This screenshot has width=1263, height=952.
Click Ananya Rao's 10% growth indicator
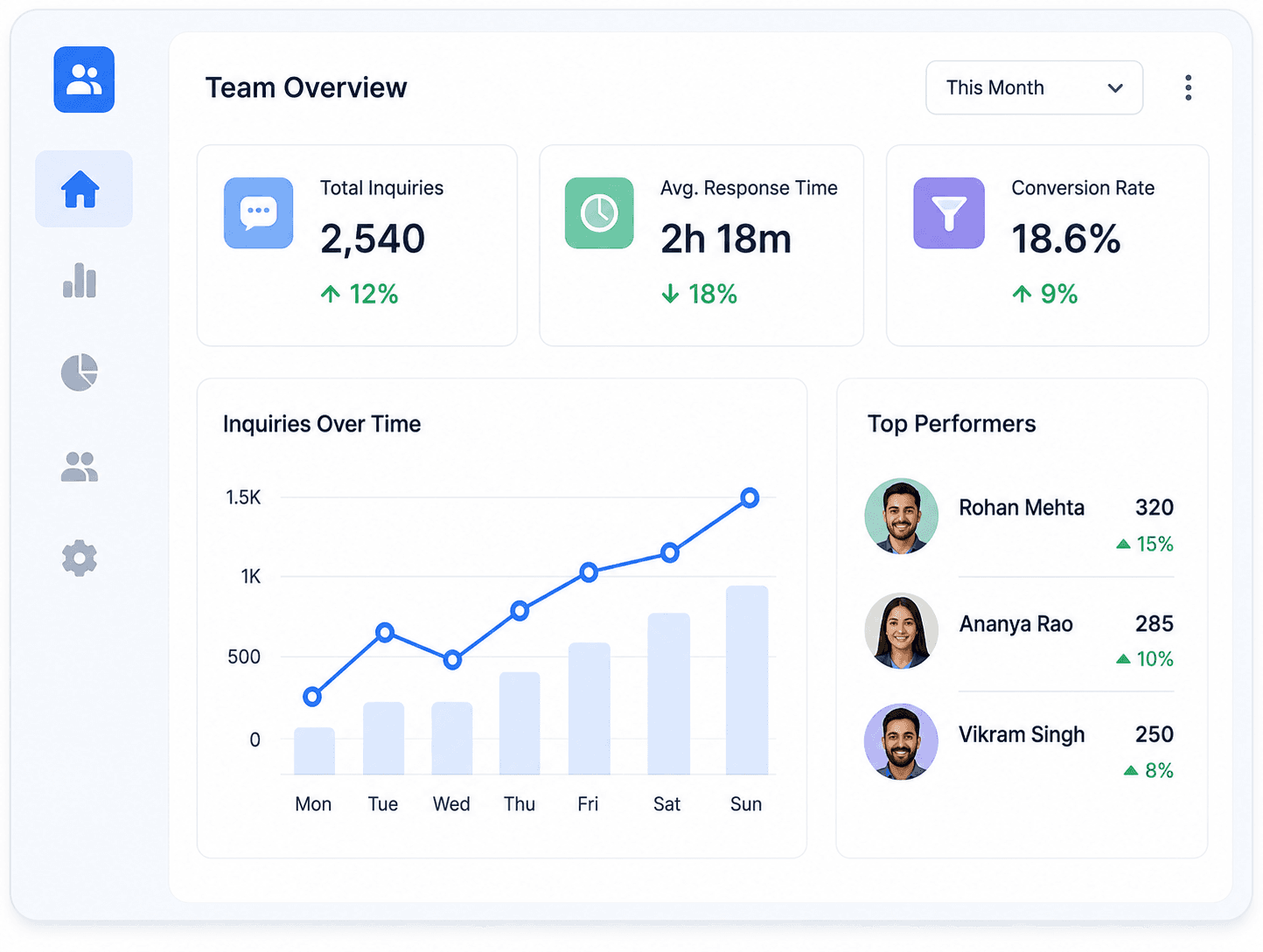pos(1145,659)
